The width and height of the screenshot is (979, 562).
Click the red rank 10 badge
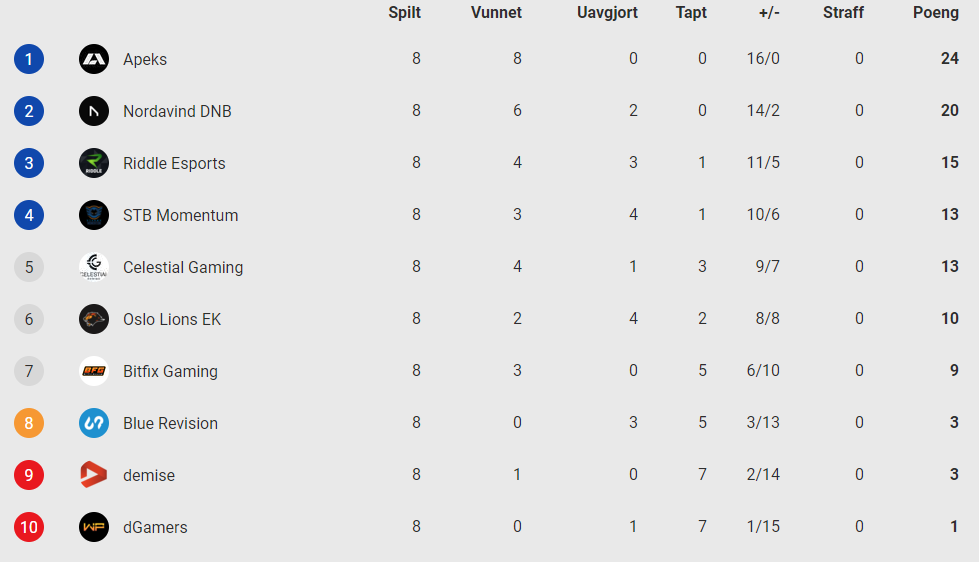click(29, 527)
